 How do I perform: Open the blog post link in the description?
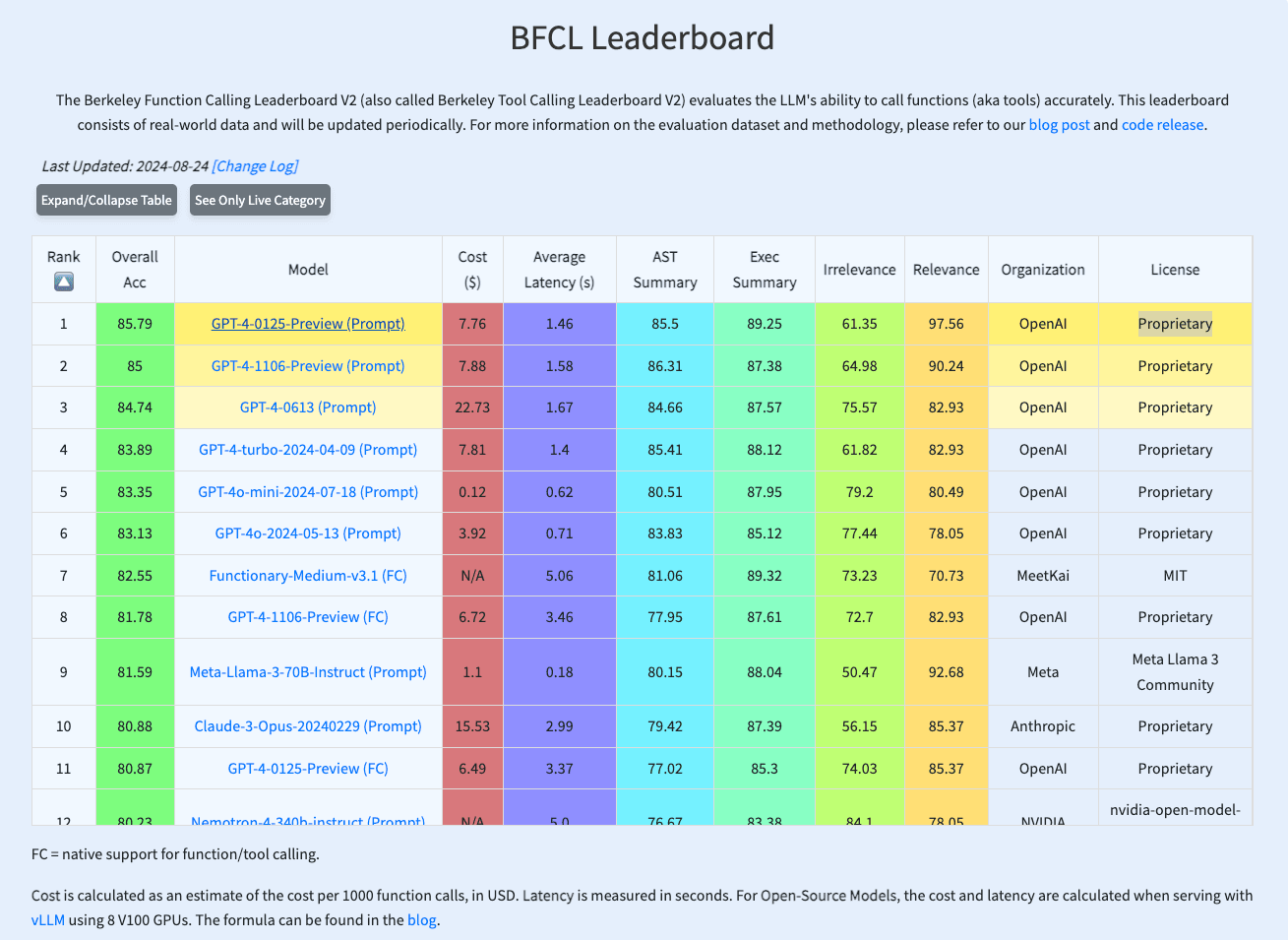coord(1059,124)
